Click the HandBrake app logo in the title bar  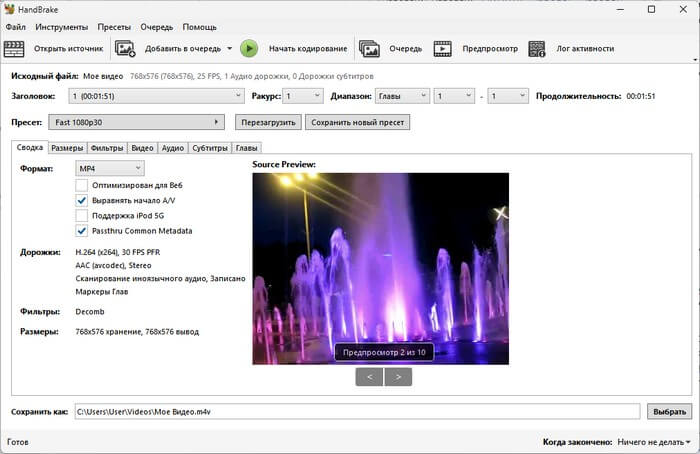pos(9,9)
